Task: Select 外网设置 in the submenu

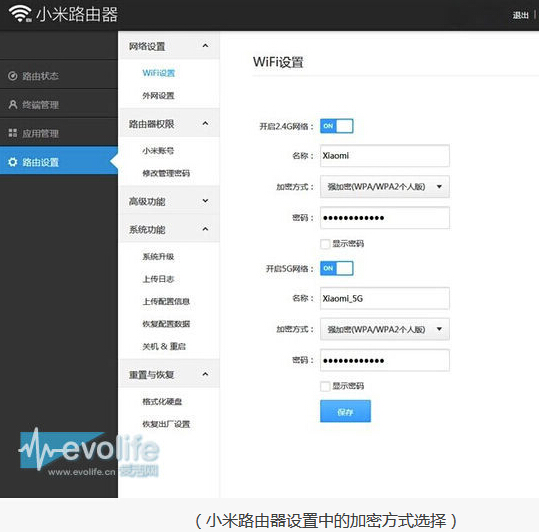Action: (x=158, y=95)
